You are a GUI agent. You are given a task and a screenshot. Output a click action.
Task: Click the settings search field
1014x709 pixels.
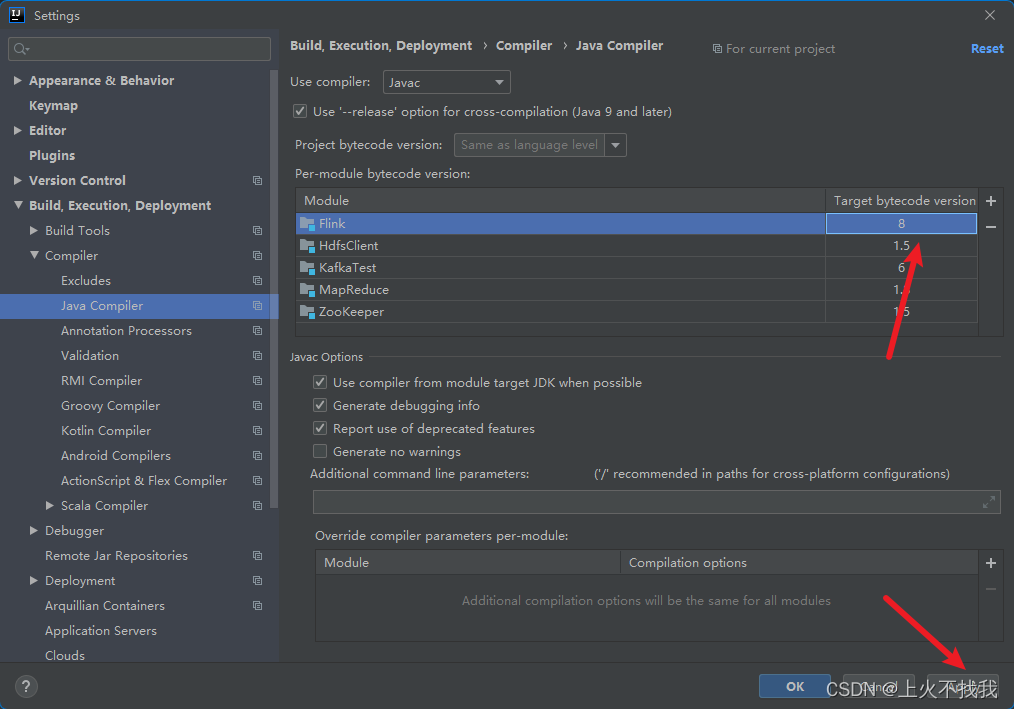tap(140, 49)
